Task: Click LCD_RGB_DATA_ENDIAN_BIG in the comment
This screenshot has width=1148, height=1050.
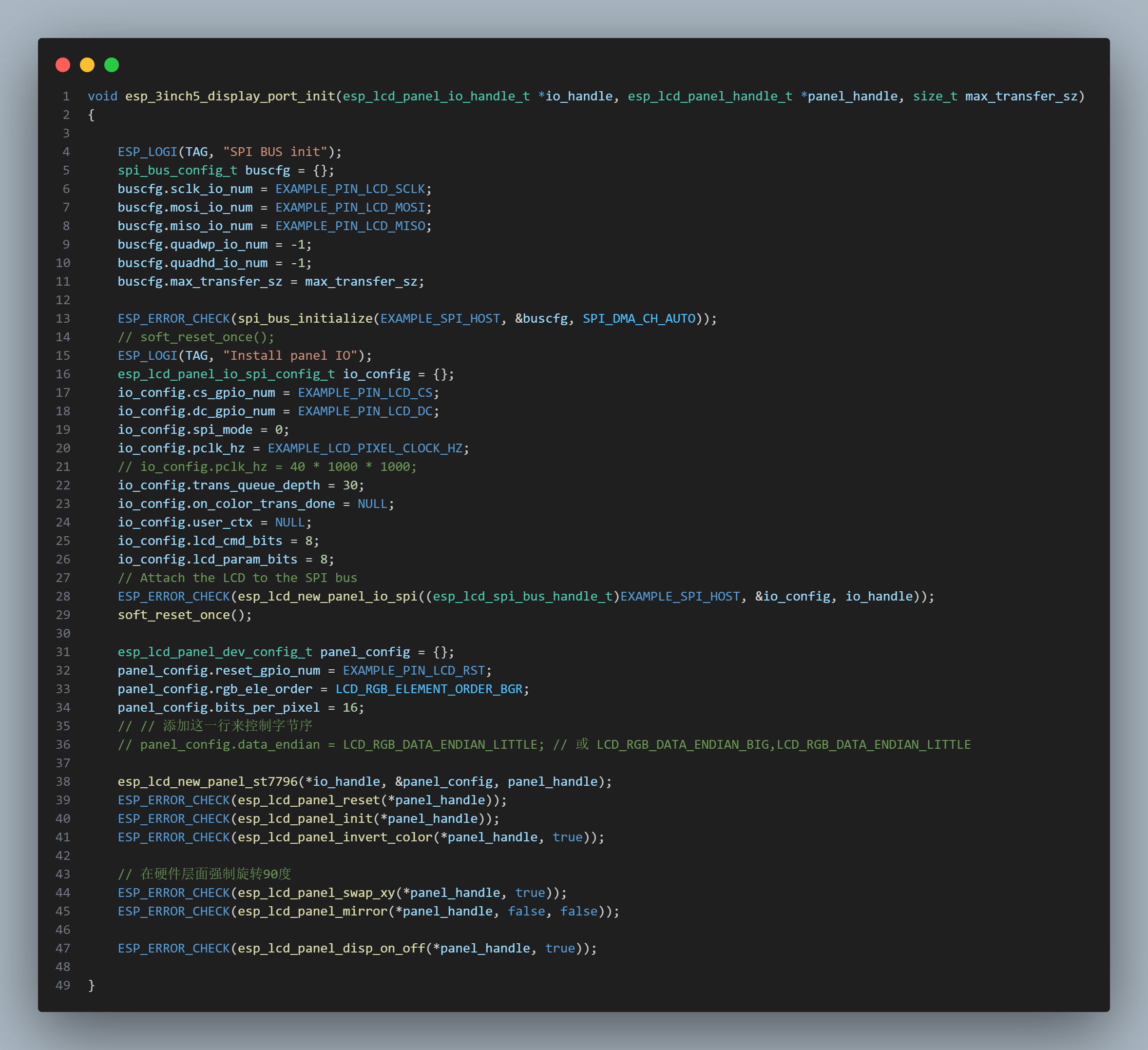Action: click(683, 744)
